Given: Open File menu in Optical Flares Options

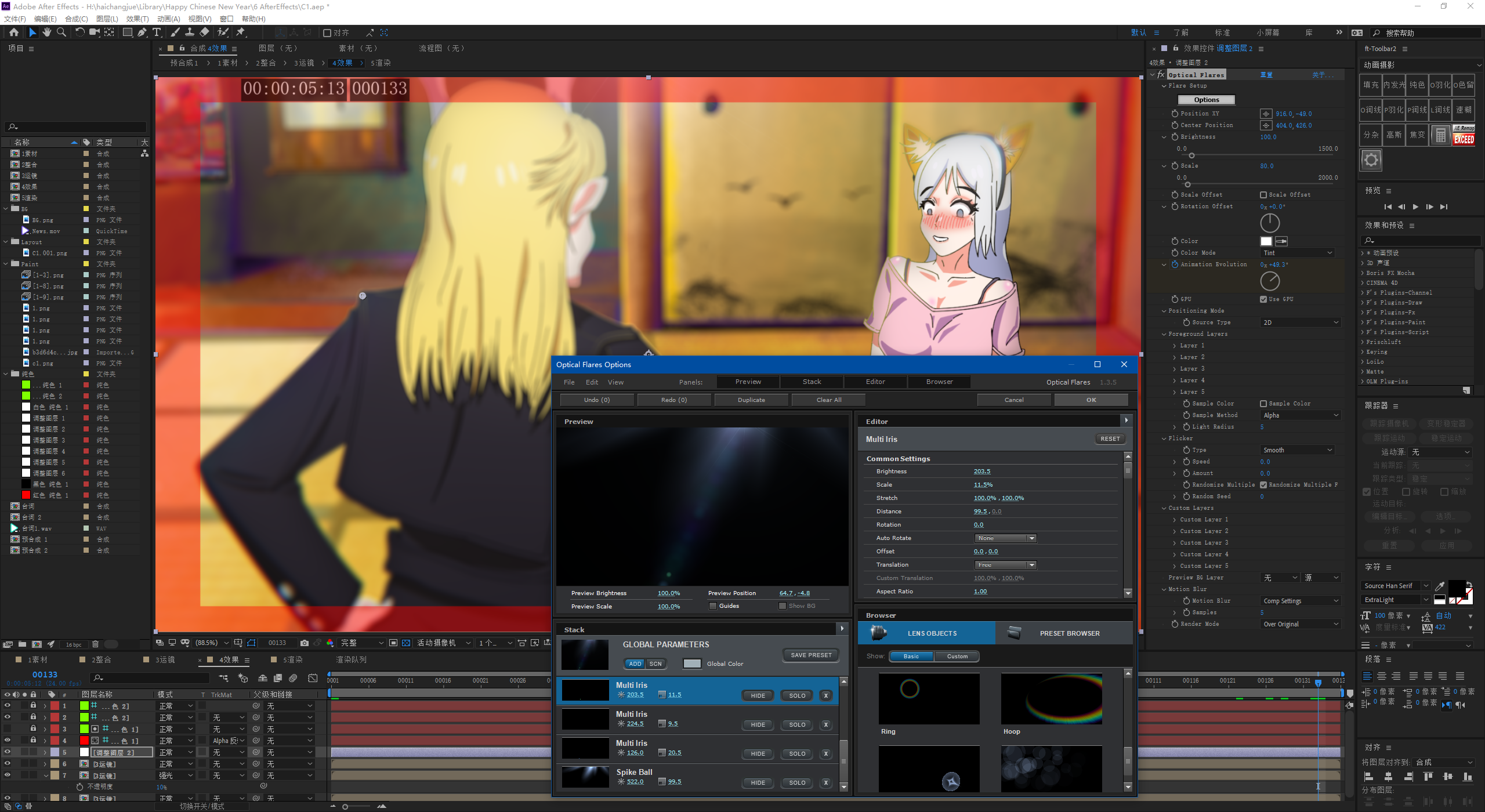Looking at the screenshot, I should click(x=569, y=382).
